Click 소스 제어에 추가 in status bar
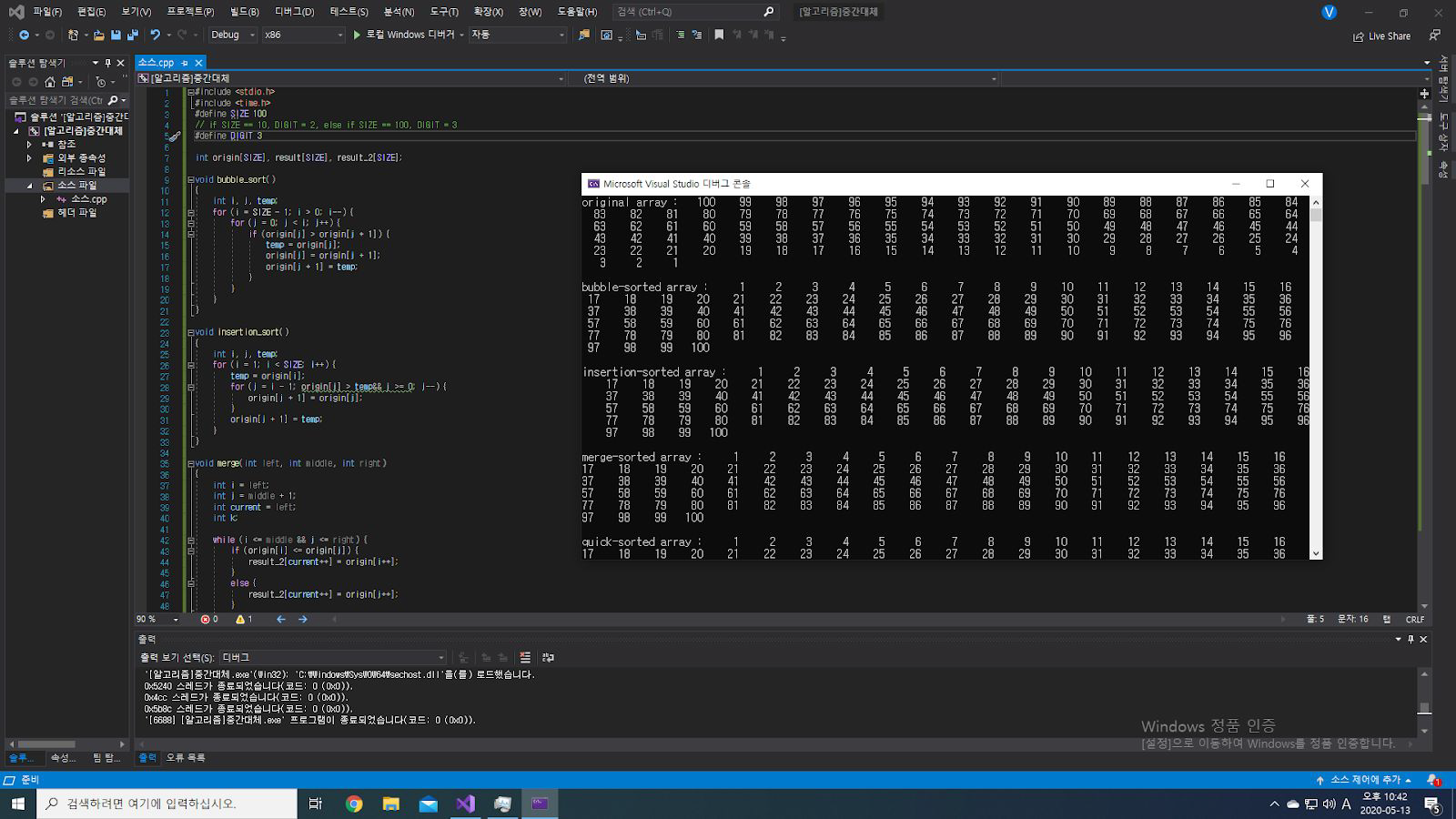This screenshot has width=1456, height=819. point(1364,780)
